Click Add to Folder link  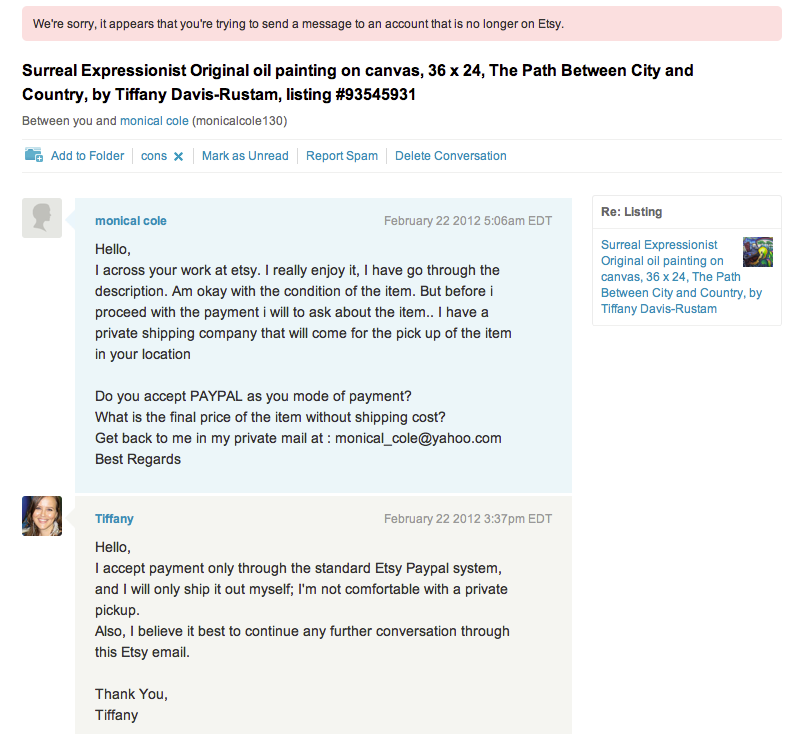click(87, 156)
